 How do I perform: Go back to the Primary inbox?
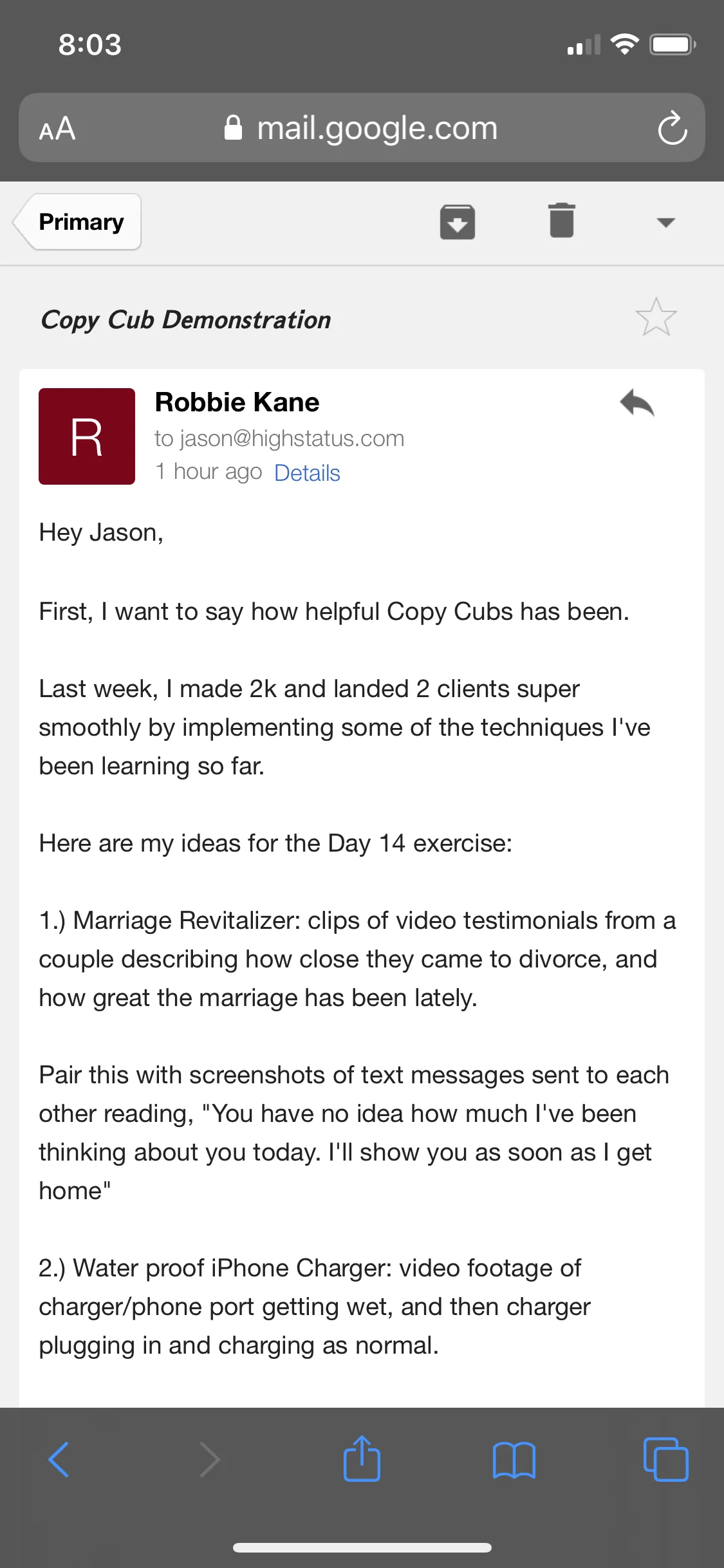point(77,222)
